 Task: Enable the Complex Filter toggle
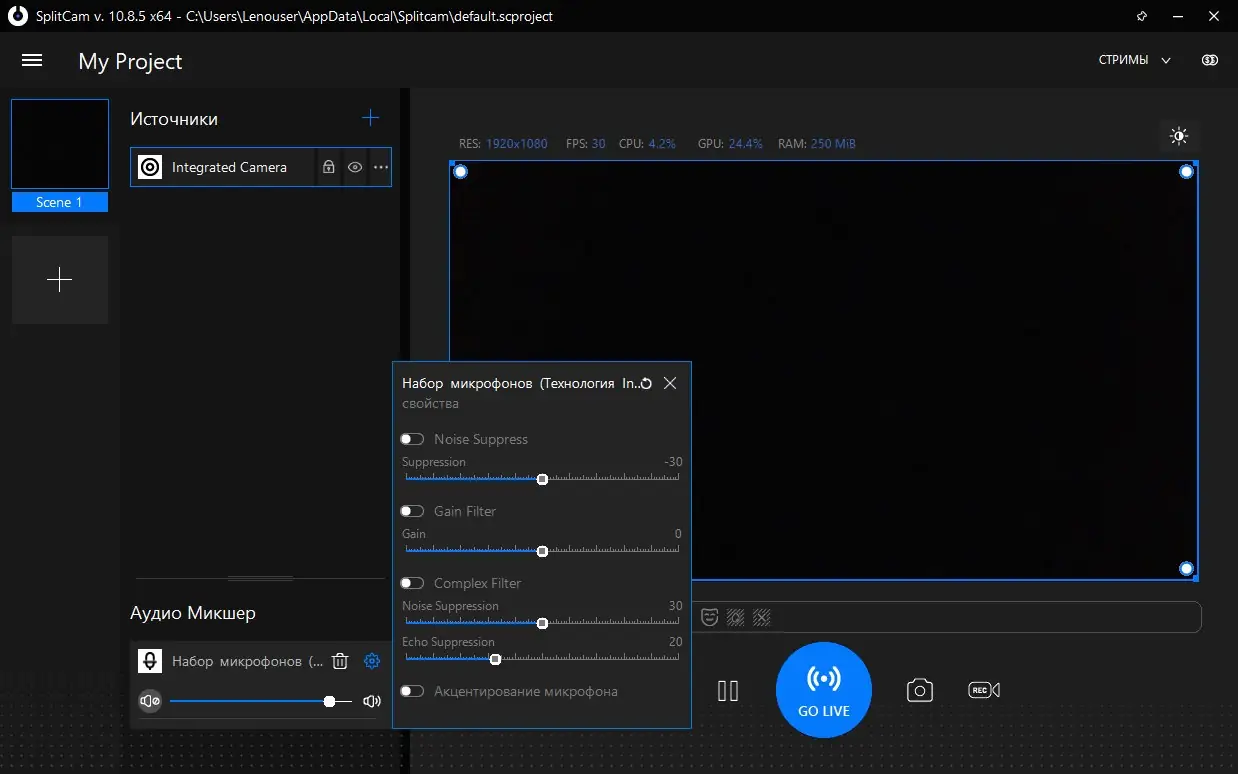pos(412,583)
